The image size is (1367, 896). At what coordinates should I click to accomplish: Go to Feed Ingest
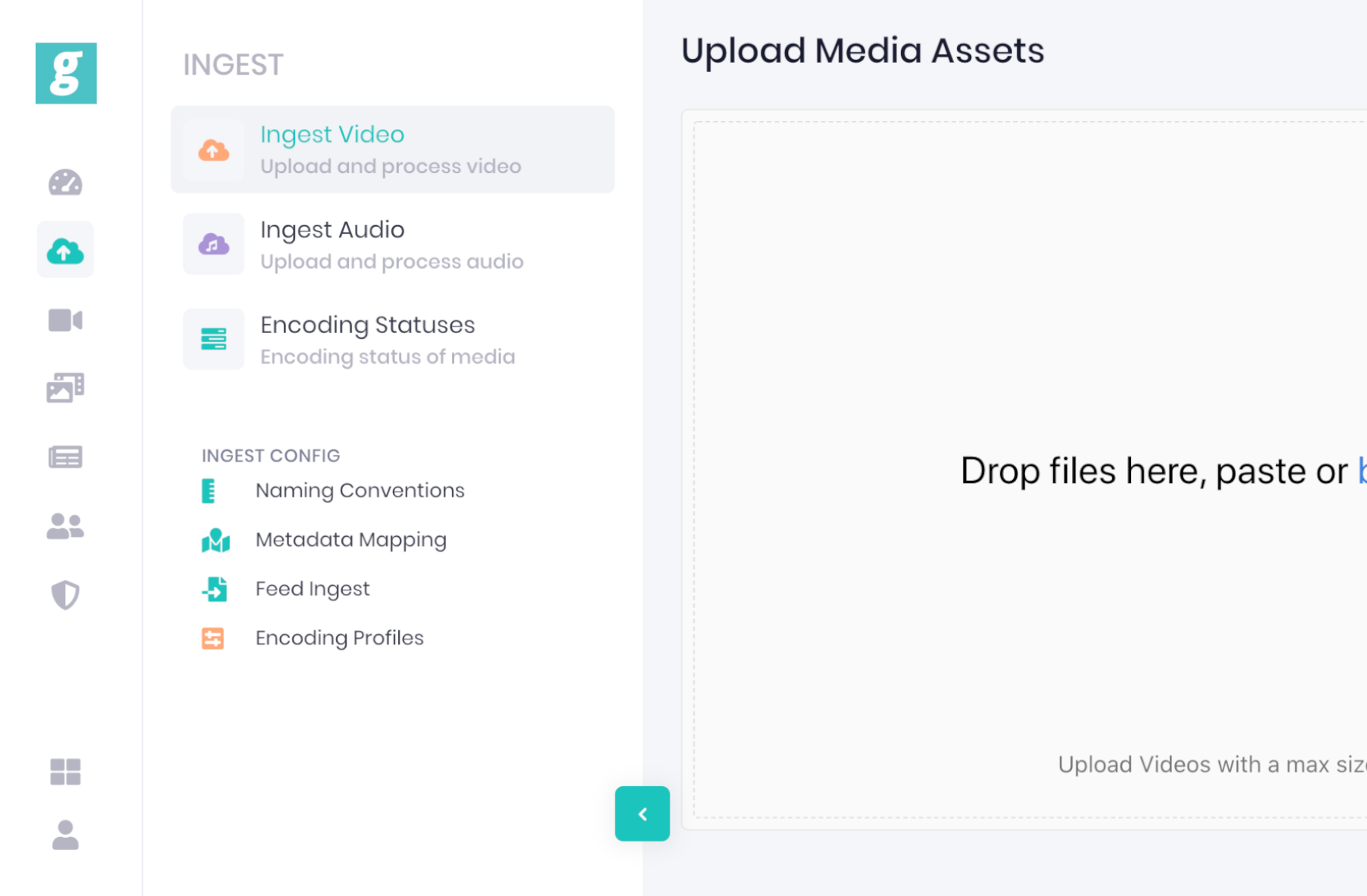(312, 589)
